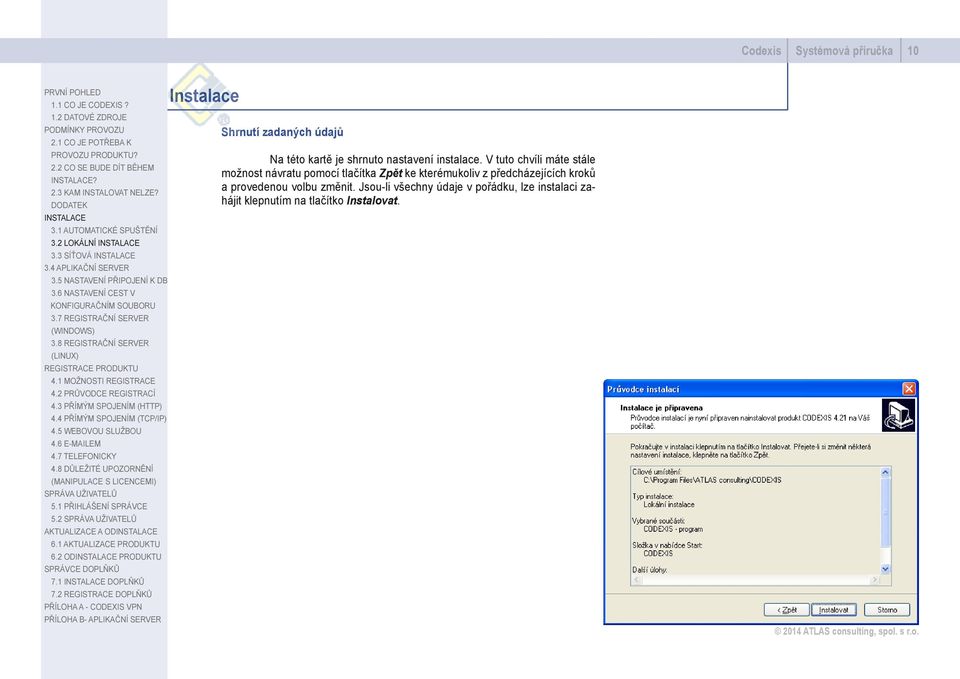Open 2.1 CO JE POTŘEBA K PROVOZU PRODUKTU?
The height and width of the screenshot is (679, 960).
94,149
